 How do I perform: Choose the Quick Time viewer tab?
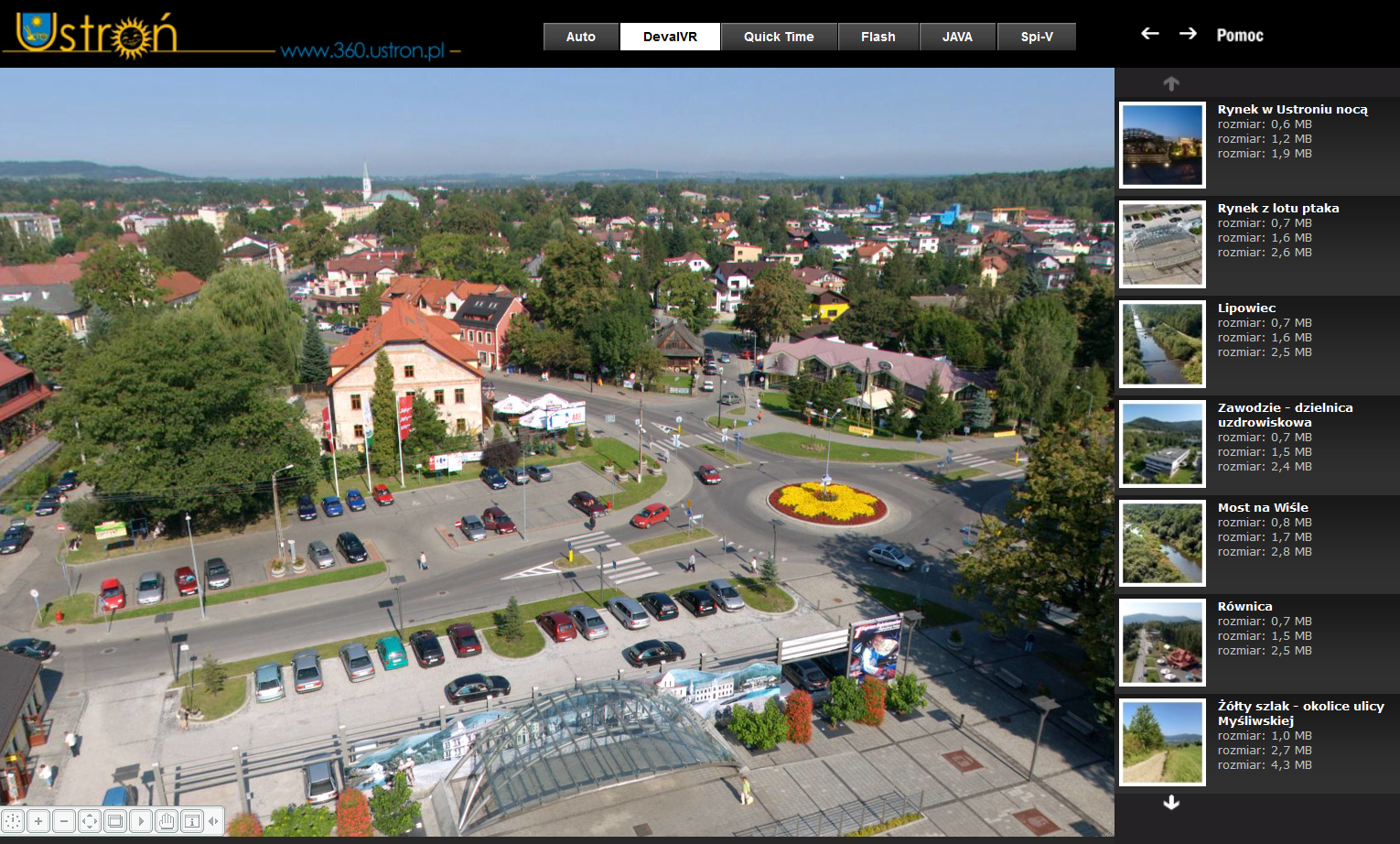coord(779,37)
